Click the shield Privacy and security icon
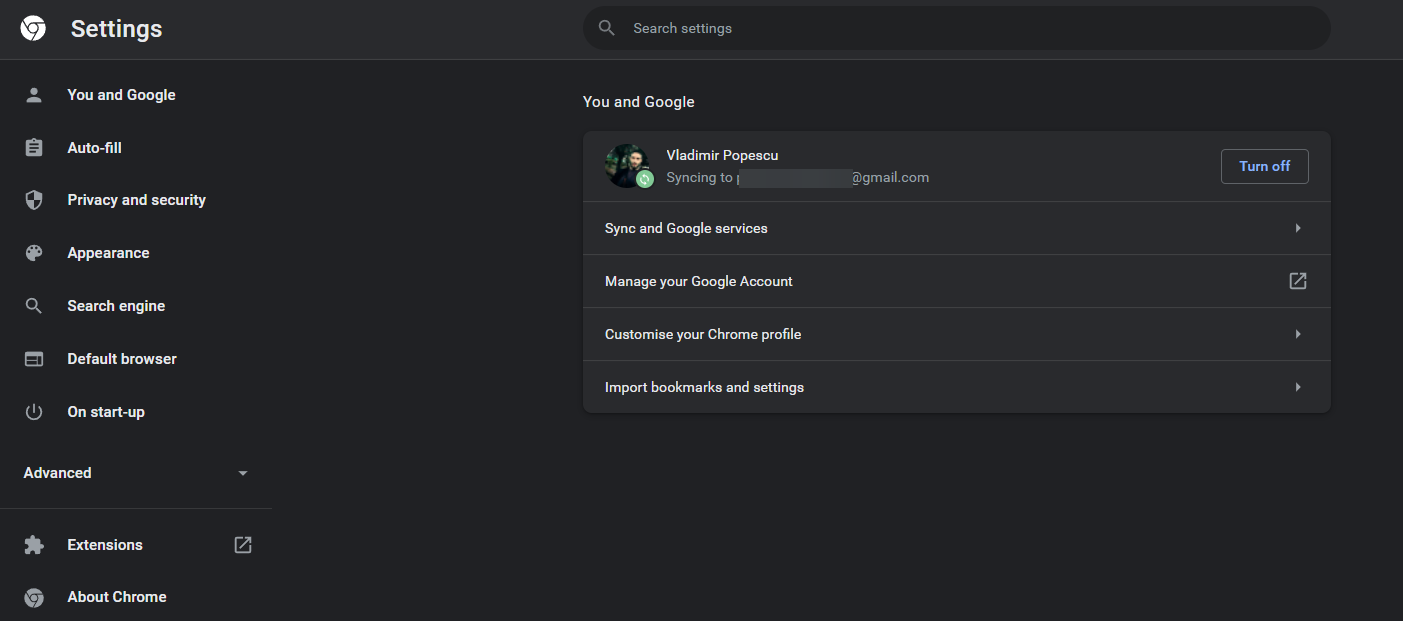 click(34, 200)
